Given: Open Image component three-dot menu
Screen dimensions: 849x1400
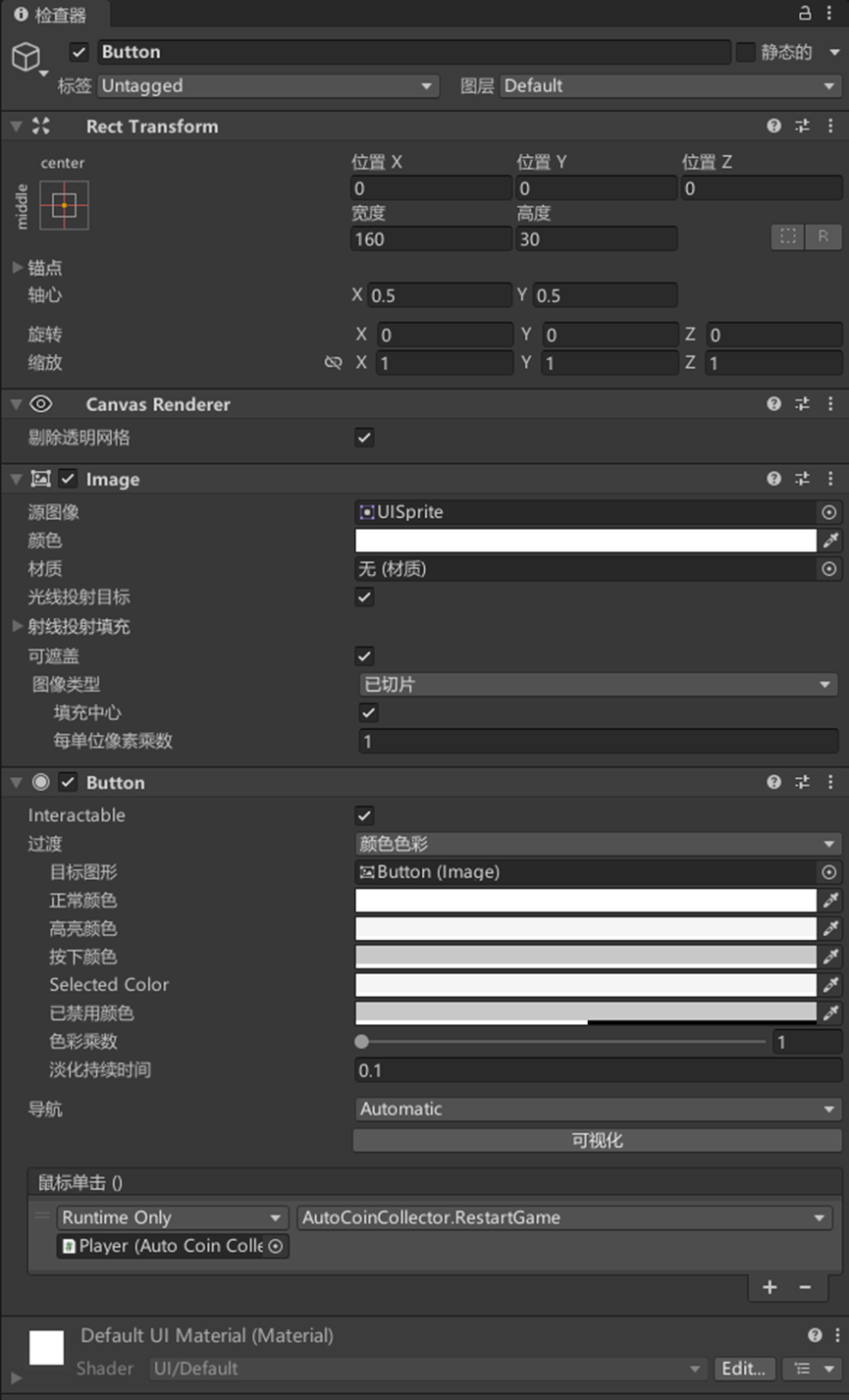Looking at the screenshot, I should point(830,479).
